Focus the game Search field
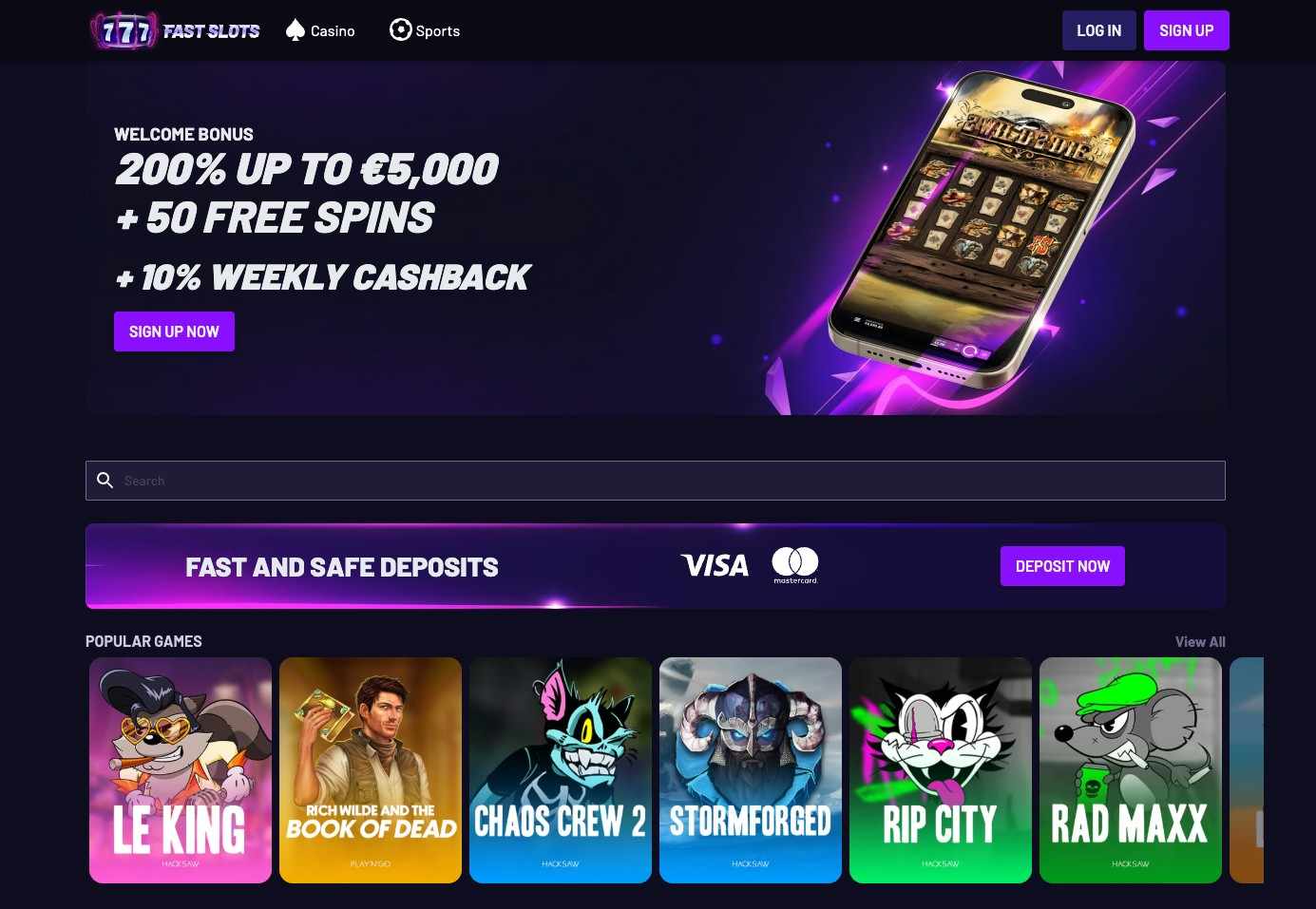 [656, 481]
